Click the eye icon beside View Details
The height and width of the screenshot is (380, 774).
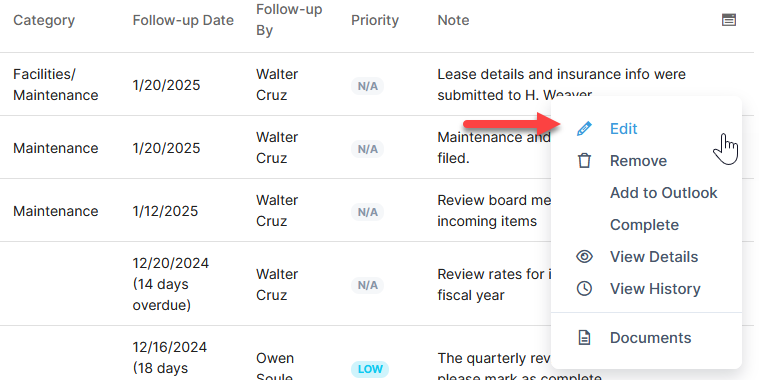click(x=584, y=257)
